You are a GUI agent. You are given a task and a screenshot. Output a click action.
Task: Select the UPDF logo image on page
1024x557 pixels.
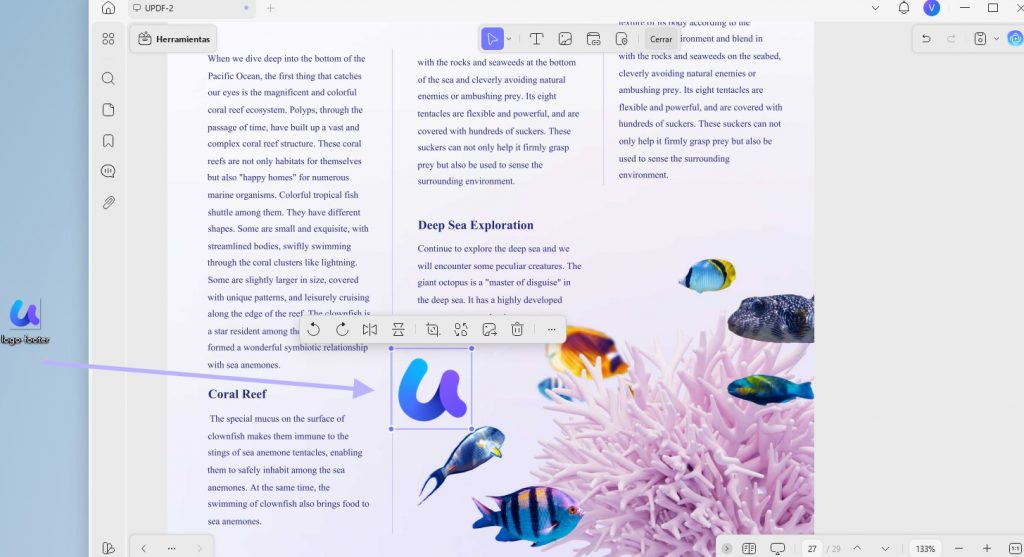click(432, 389)
